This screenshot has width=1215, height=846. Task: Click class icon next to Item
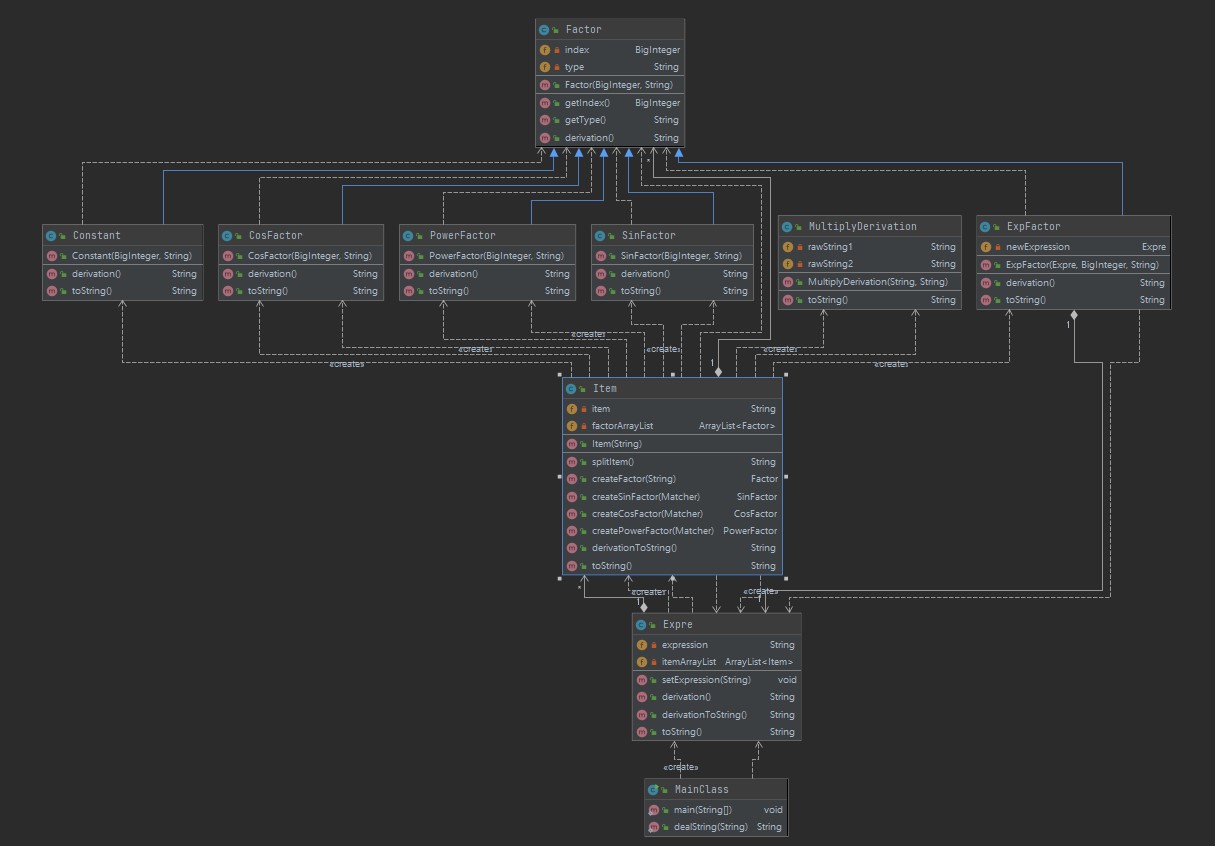click(x=571, y=389)
